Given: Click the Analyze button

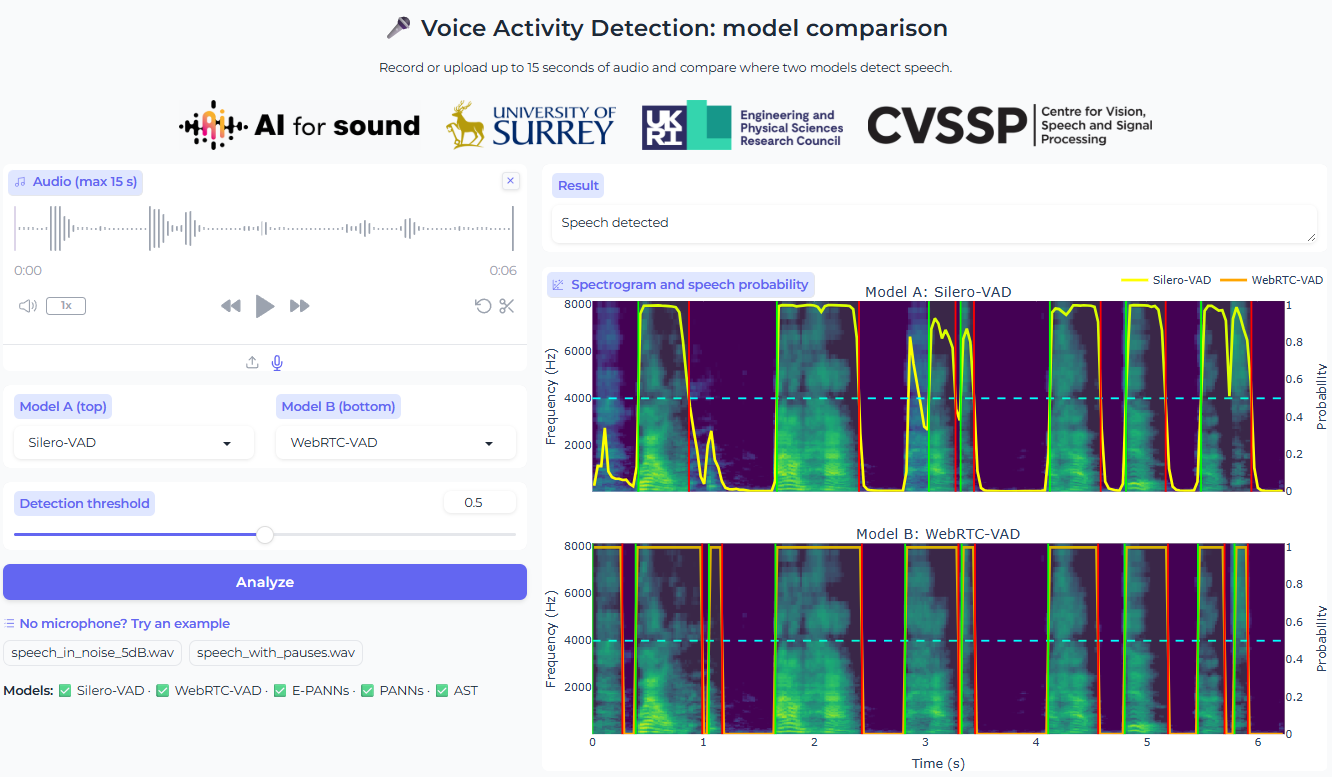Looking at the screenshot, I should pos(265,582).
